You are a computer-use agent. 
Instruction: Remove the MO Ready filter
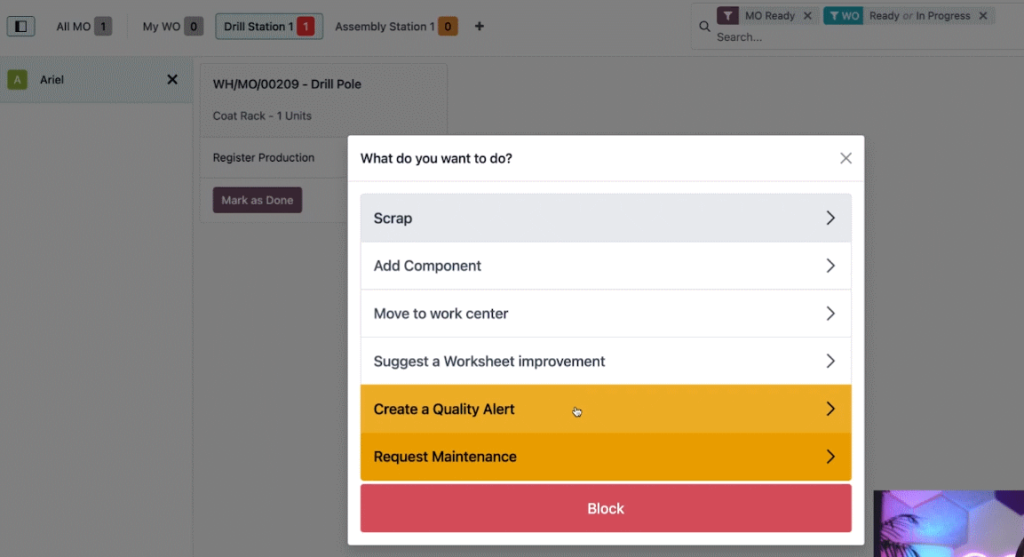[x=807, y=16]
